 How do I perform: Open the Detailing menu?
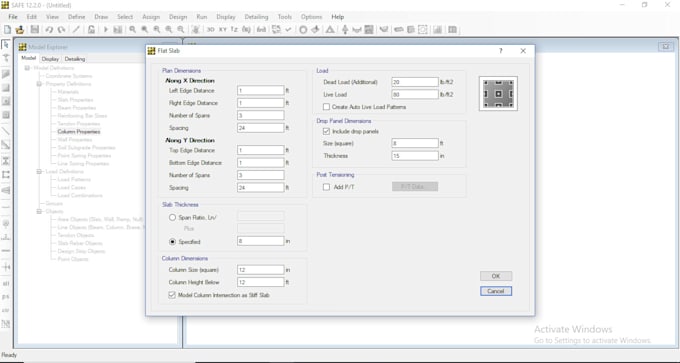click(256, 17)
